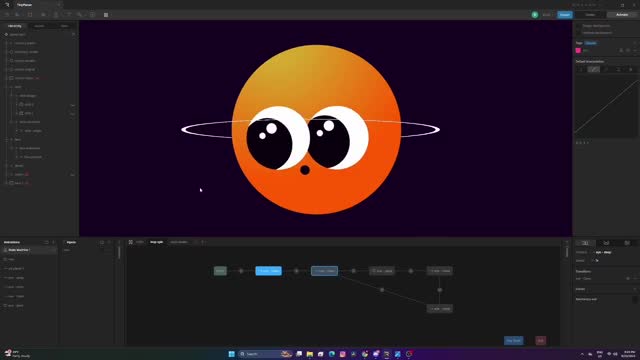This screenshot has width=640, height=360.
Task: Select Cubic interpolation icon
Action: point(606,69)
